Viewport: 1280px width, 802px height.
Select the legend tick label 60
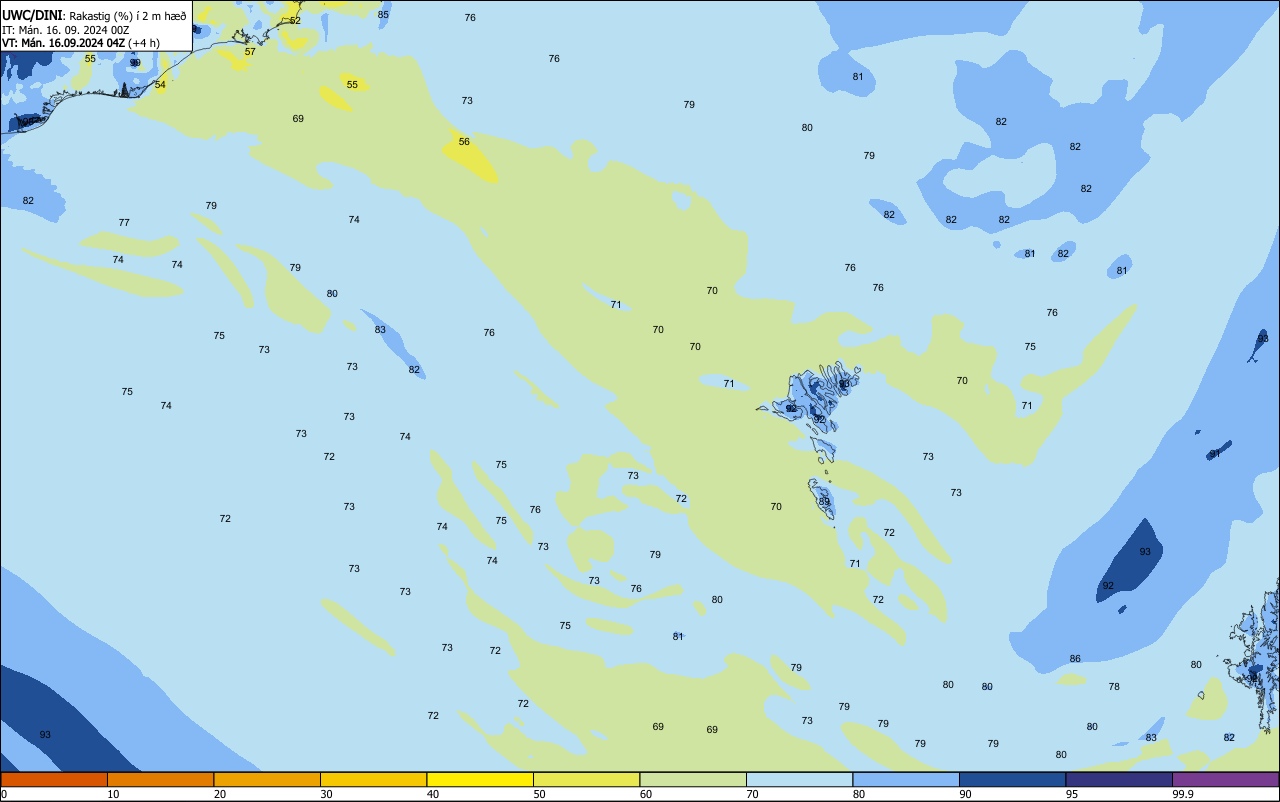click(x=646, y=794)
